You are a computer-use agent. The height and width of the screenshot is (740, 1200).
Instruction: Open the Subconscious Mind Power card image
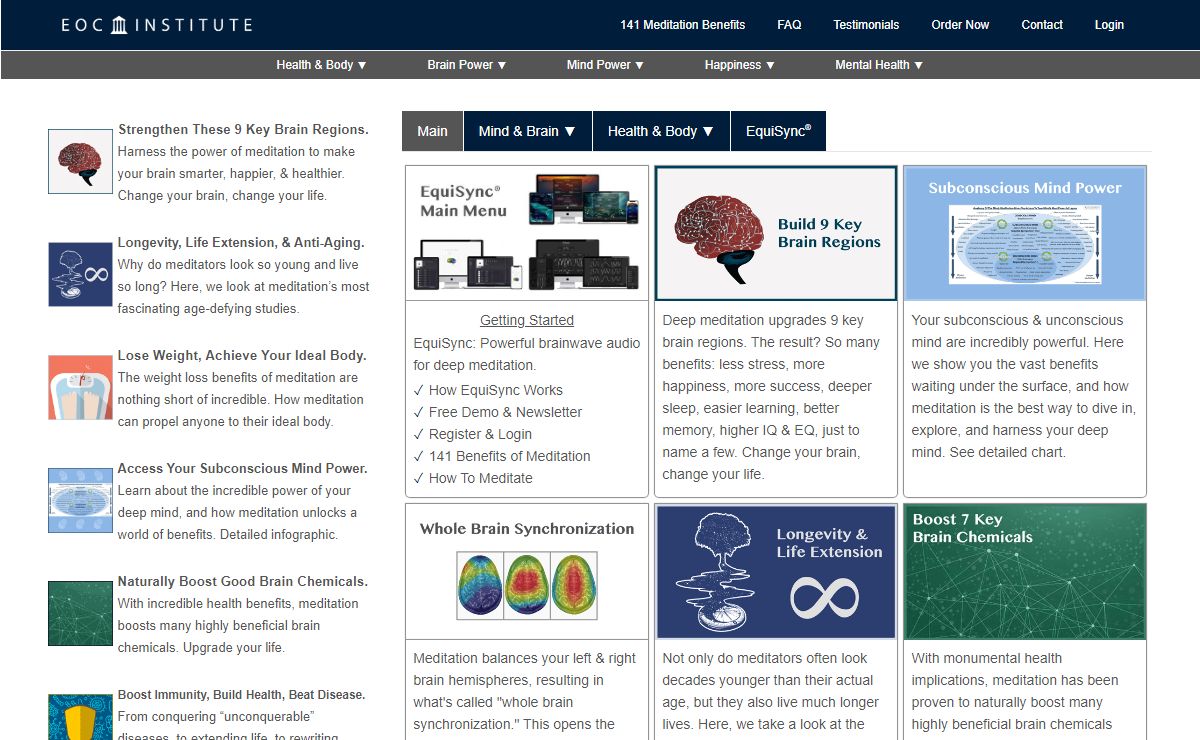click(1025, 233)
